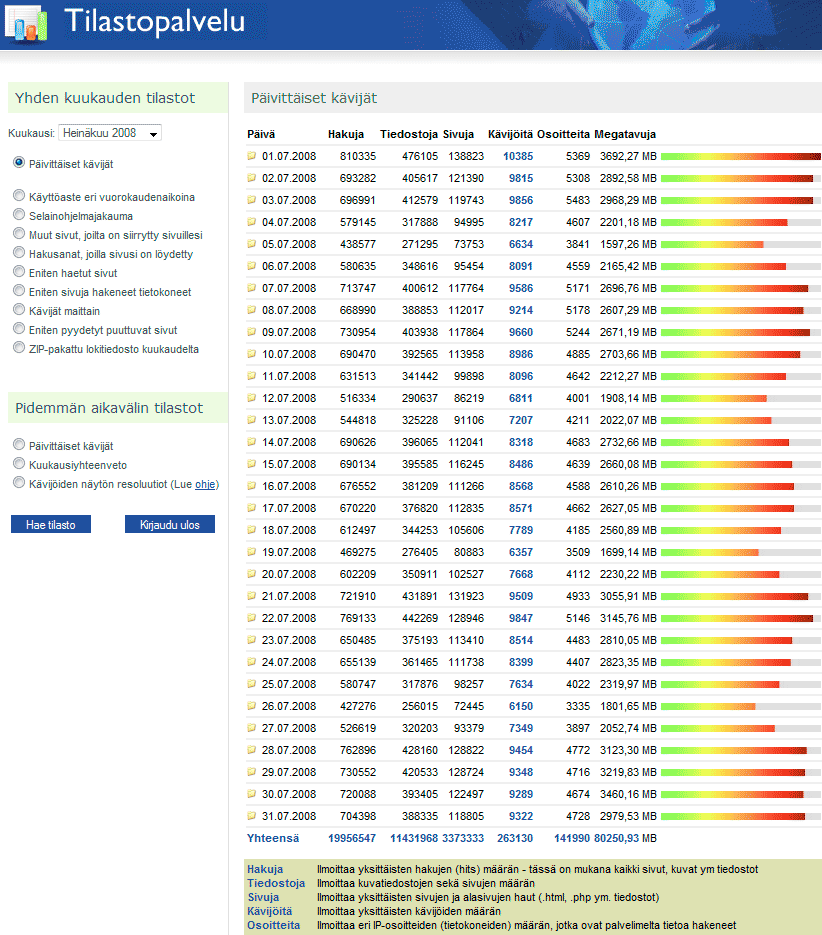Image resolution: width=822 pixels, height=935 pixels.
Task: Click the Kirjaudu ulos button
Action: click(170, 524)
